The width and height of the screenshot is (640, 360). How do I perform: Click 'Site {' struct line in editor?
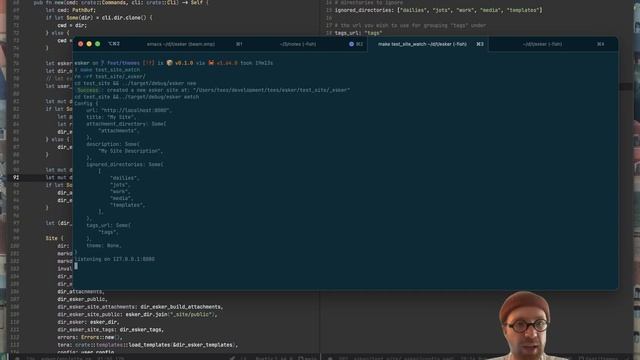pyautogui.click(x=54, y=238)
